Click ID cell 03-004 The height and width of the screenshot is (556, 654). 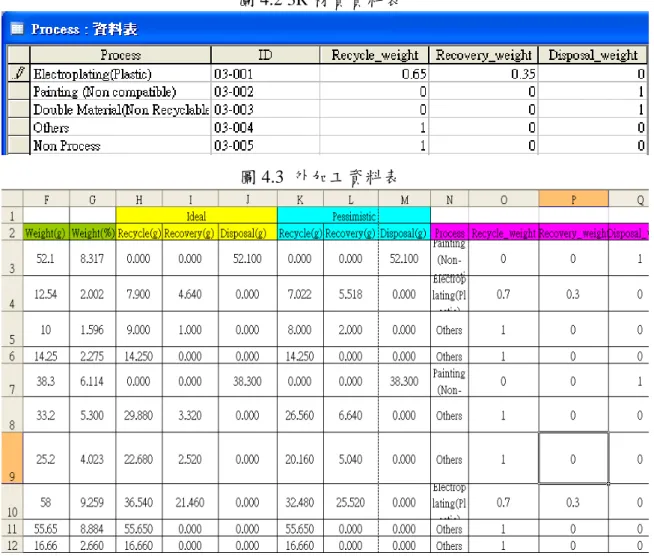point(265,127)
